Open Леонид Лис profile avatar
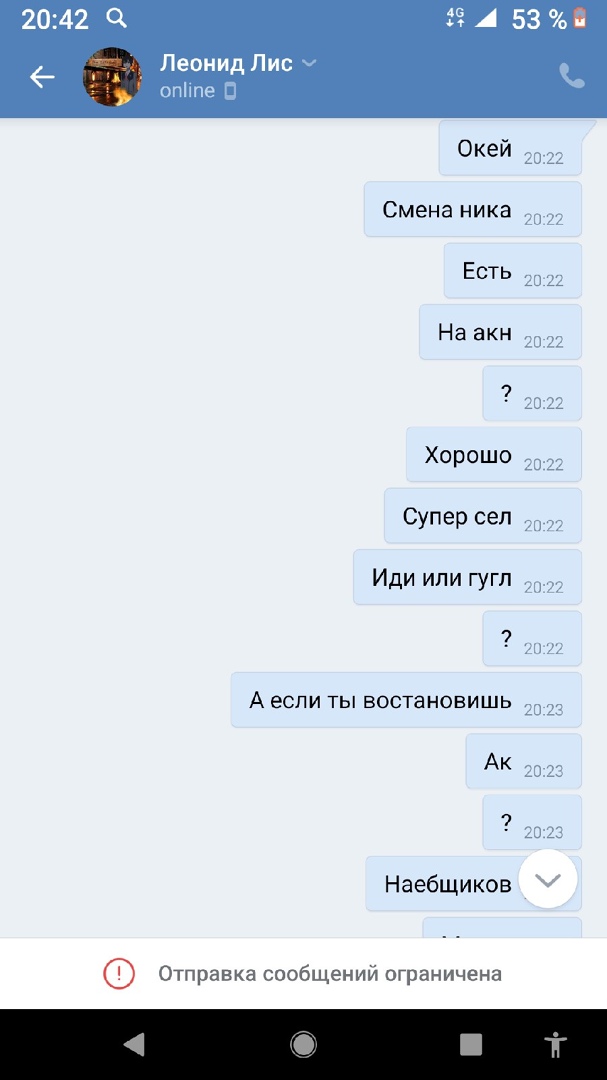This screenshot has width=607, height=1080. pyautogui.click(x=112, y=76)
